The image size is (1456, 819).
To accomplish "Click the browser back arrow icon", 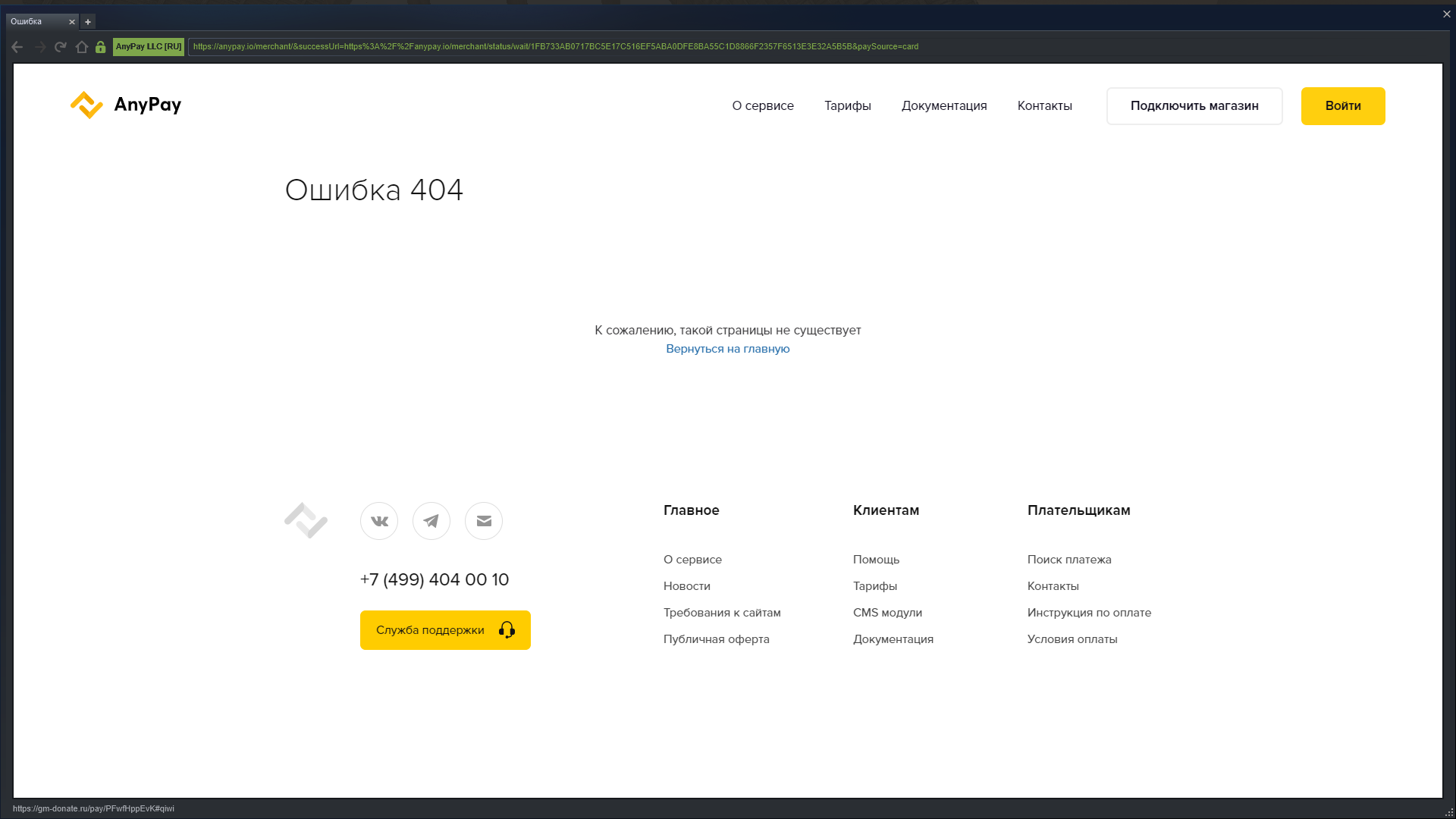I will pyautogui.click(x=17, y=47).
